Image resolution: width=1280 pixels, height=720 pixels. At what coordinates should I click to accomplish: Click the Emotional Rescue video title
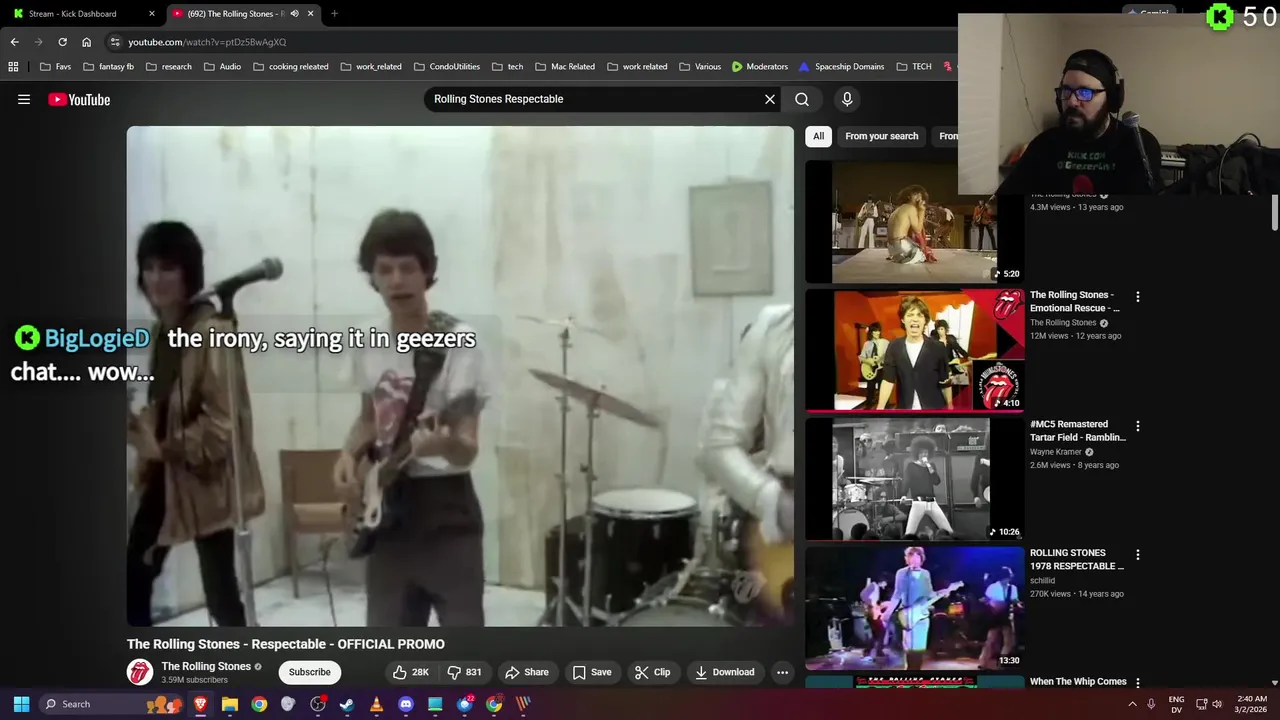click(x=1075, y=301)
